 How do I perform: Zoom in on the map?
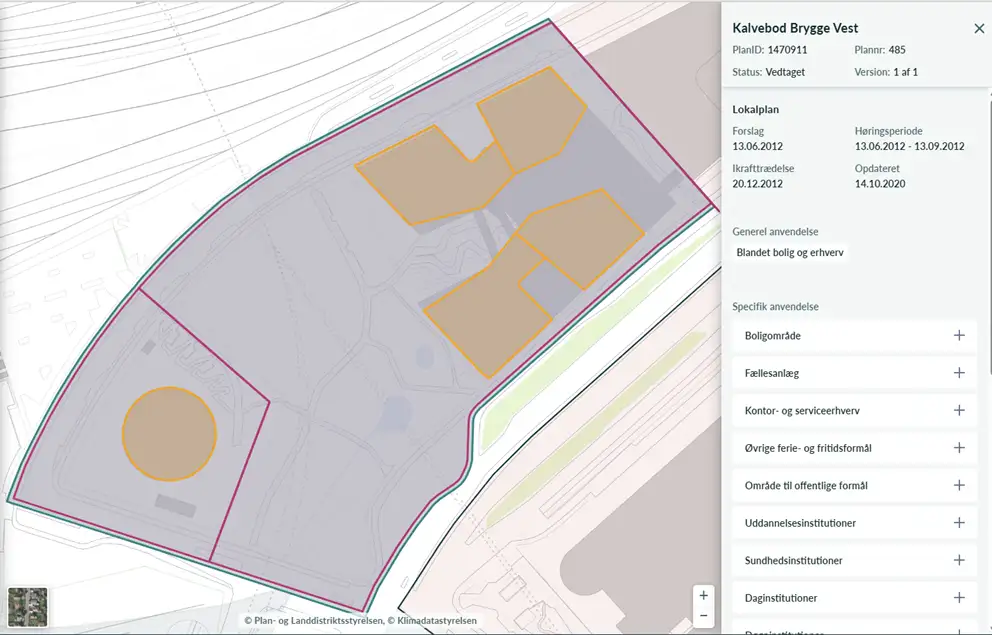pyautogui.click(x=704, y=596)
